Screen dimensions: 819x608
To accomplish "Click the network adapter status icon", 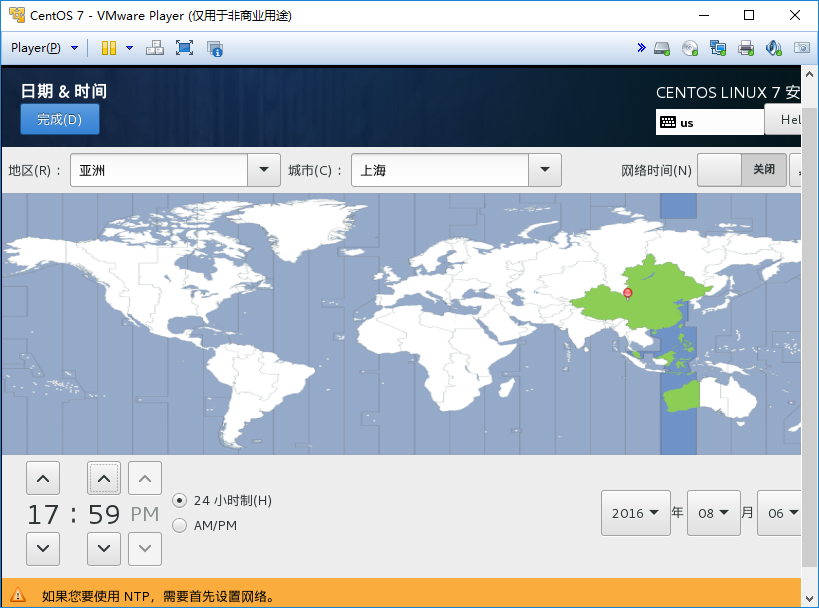I will pyautogui.click(x=719, y=47).
